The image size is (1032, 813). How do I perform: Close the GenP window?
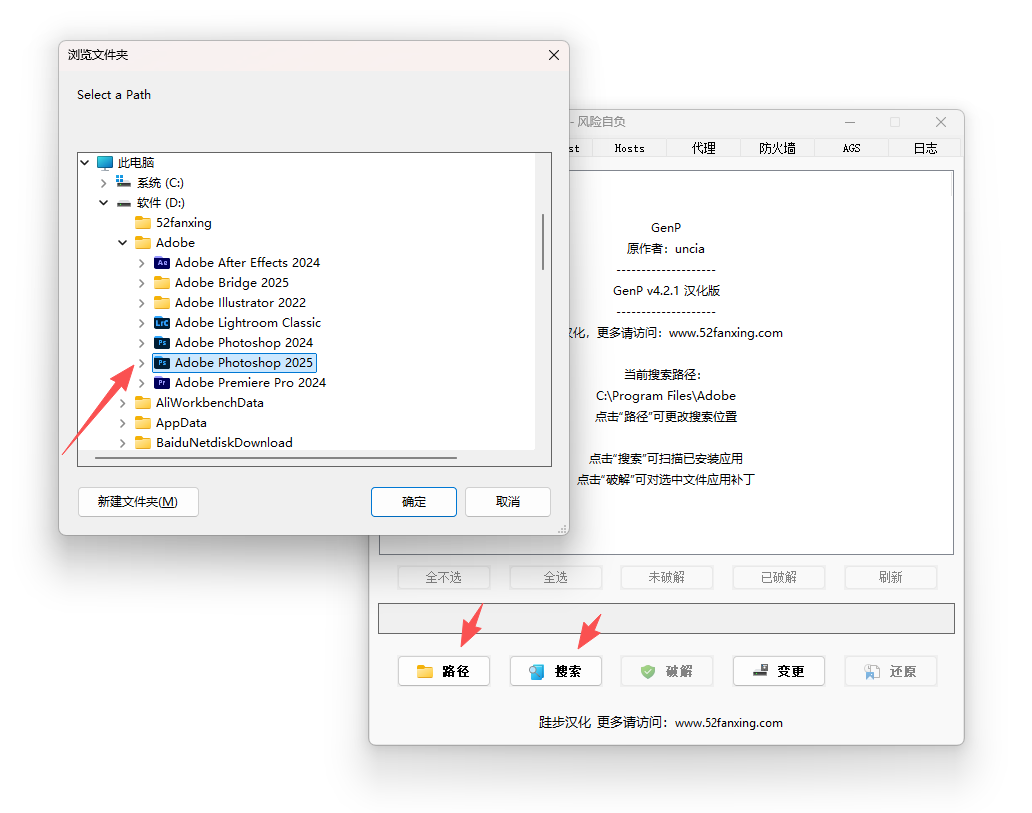941,122
